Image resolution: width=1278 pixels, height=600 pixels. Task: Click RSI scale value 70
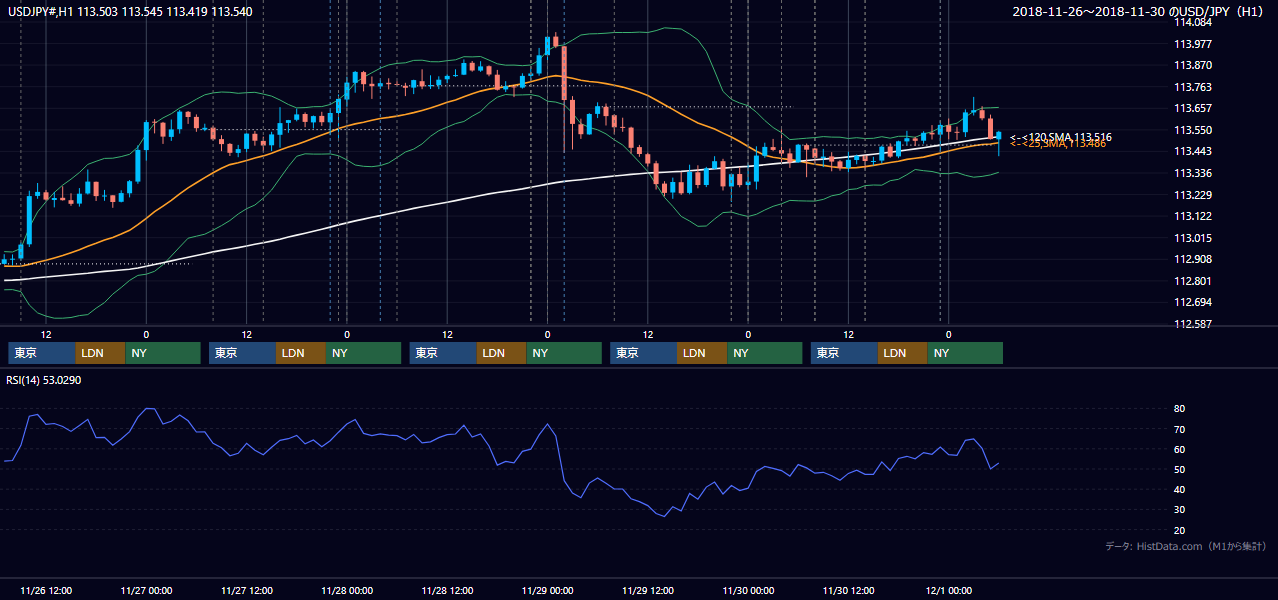(x=1180, y=429)
